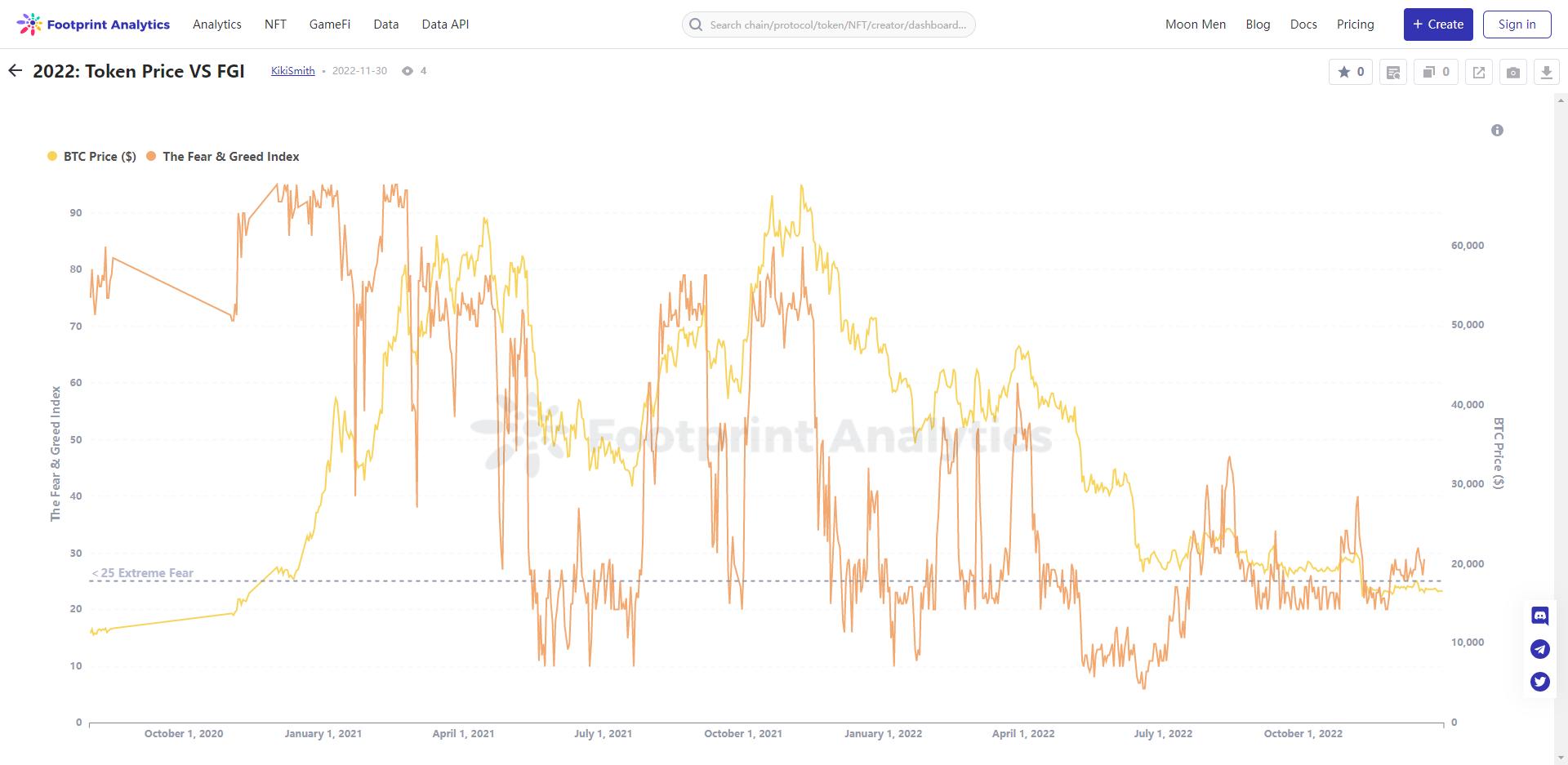Viewport: 1568px width, 765px height.
Task: Toggle The Fear & Greed Index series
Action: coord(223,157)
